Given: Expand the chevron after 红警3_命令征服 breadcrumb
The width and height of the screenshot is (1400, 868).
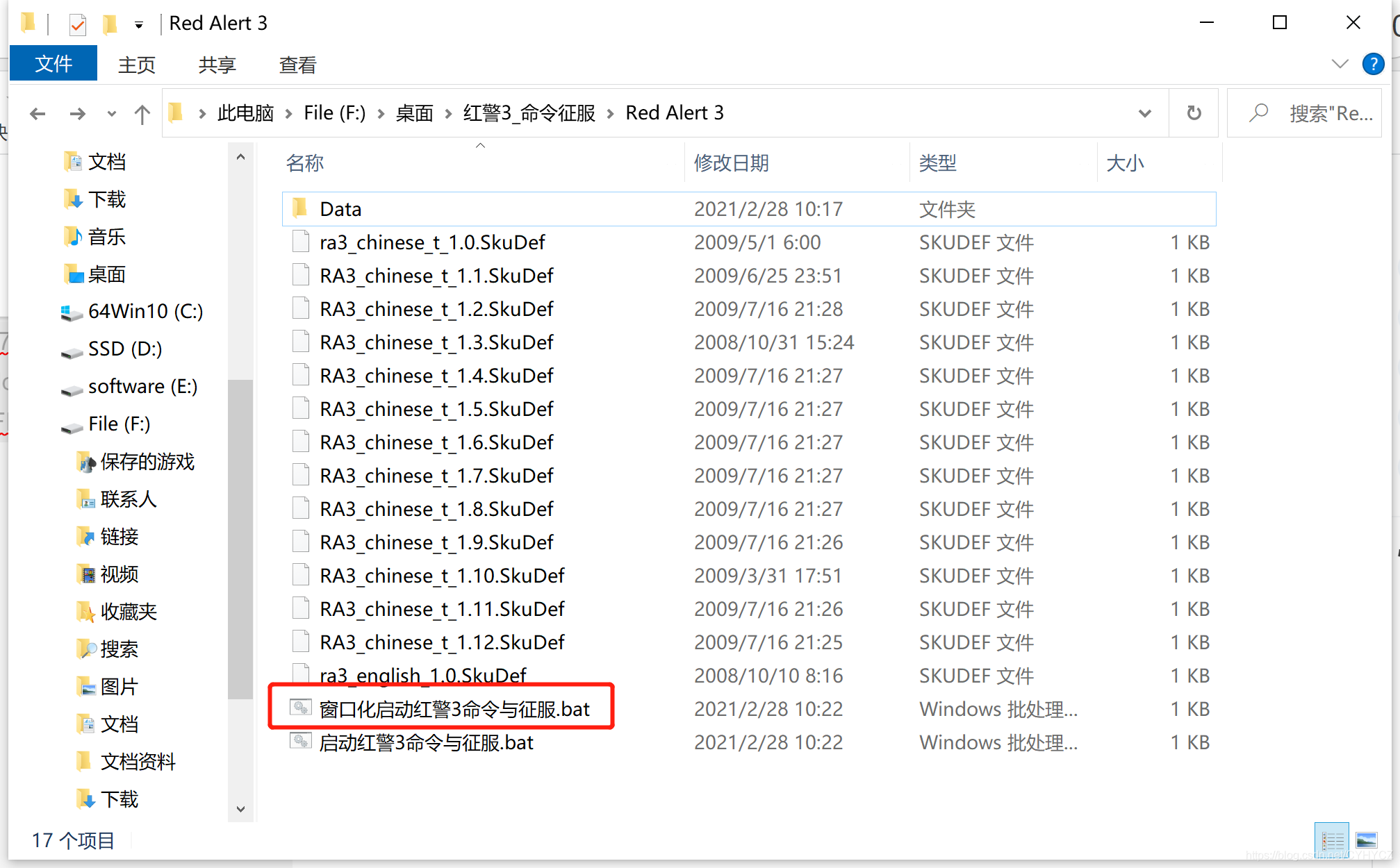Looking at the screenshot, I should (611, 113).
